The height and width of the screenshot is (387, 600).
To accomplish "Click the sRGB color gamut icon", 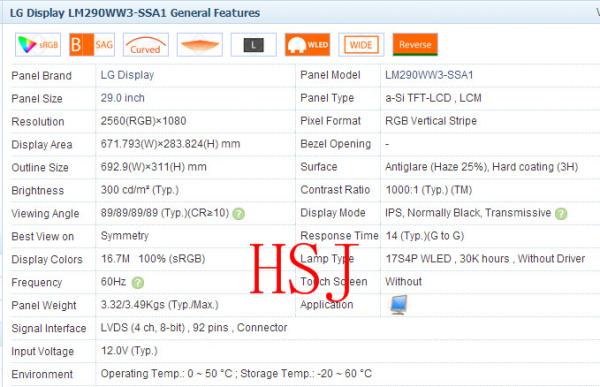I will click(38, 45).
